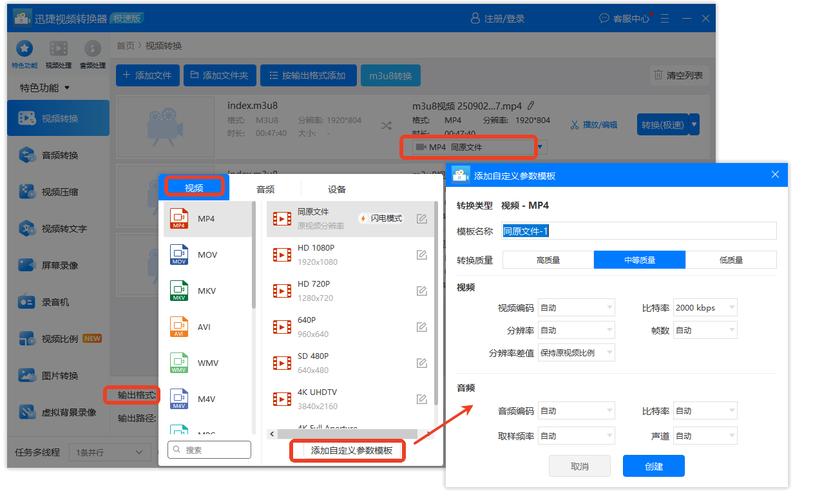
Task: Open the 声道 dropdown in audio section
Action: 704,436
